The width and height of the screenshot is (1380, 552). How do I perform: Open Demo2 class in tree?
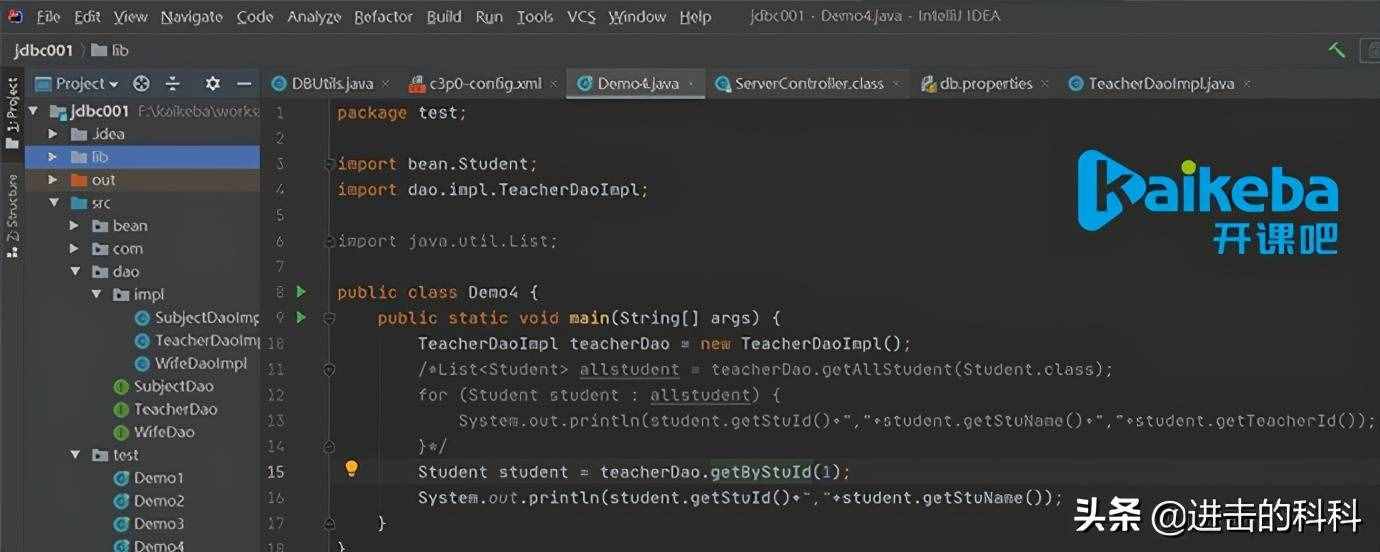click(x=149, y=501)
